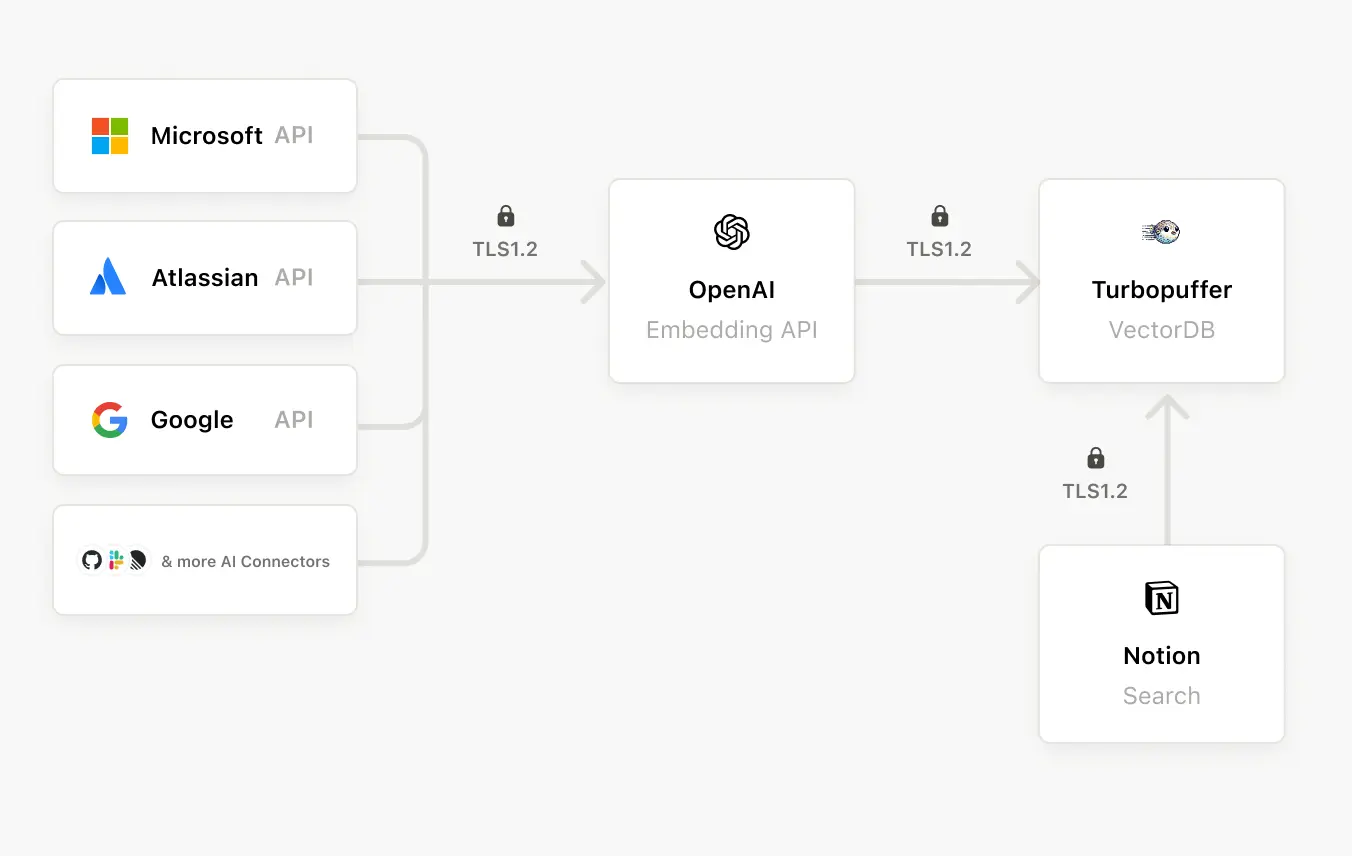Click the colorful Slack icon
1352x856 pixels.
[116, 560]
